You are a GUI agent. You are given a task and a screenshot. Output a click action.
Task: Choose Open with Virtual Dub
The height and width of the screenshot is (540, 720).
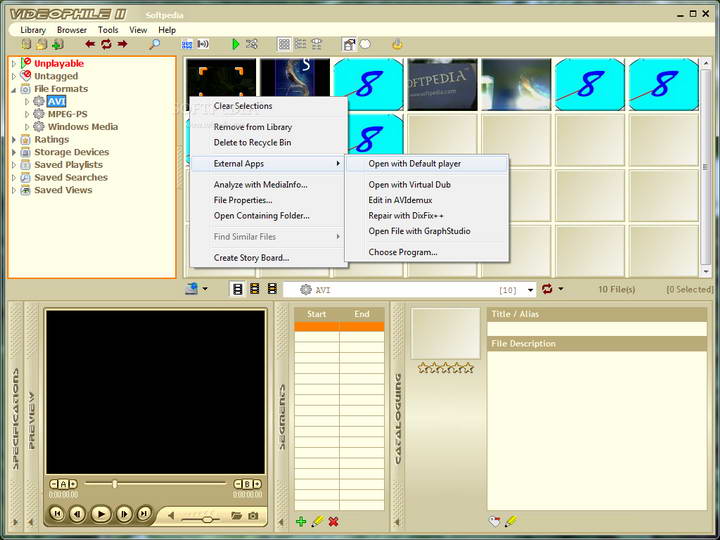tap(409, 185)
